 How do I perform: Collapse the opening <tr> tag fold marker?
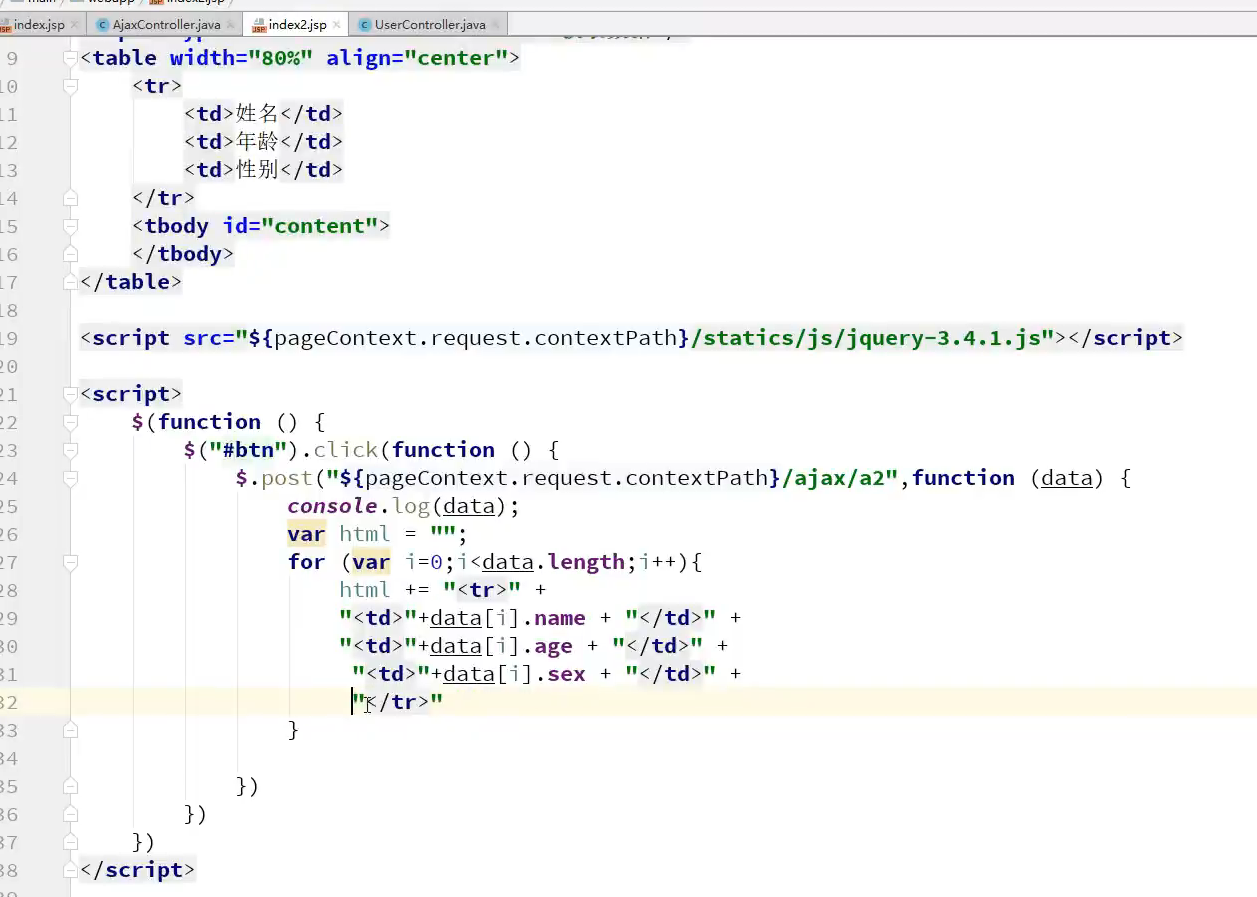tap(70, 87)
